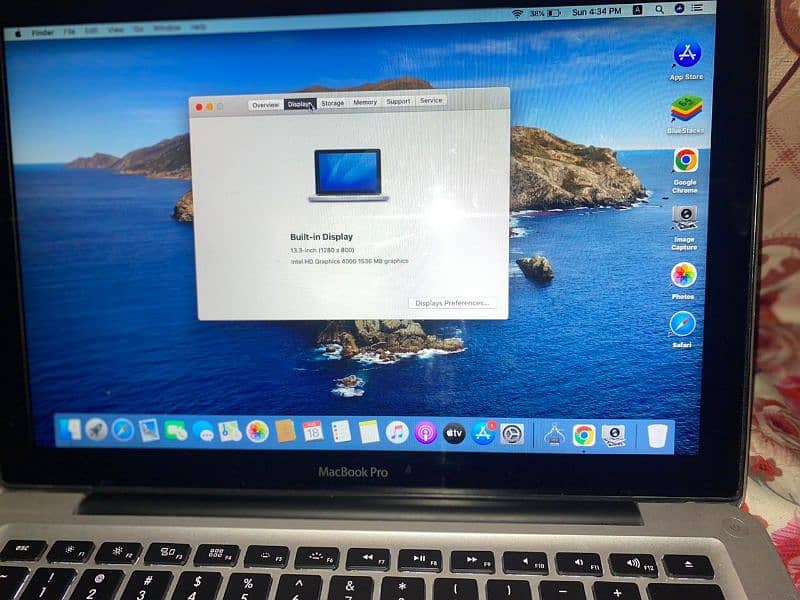Switch to the Overview tab

tap(265, 104)
